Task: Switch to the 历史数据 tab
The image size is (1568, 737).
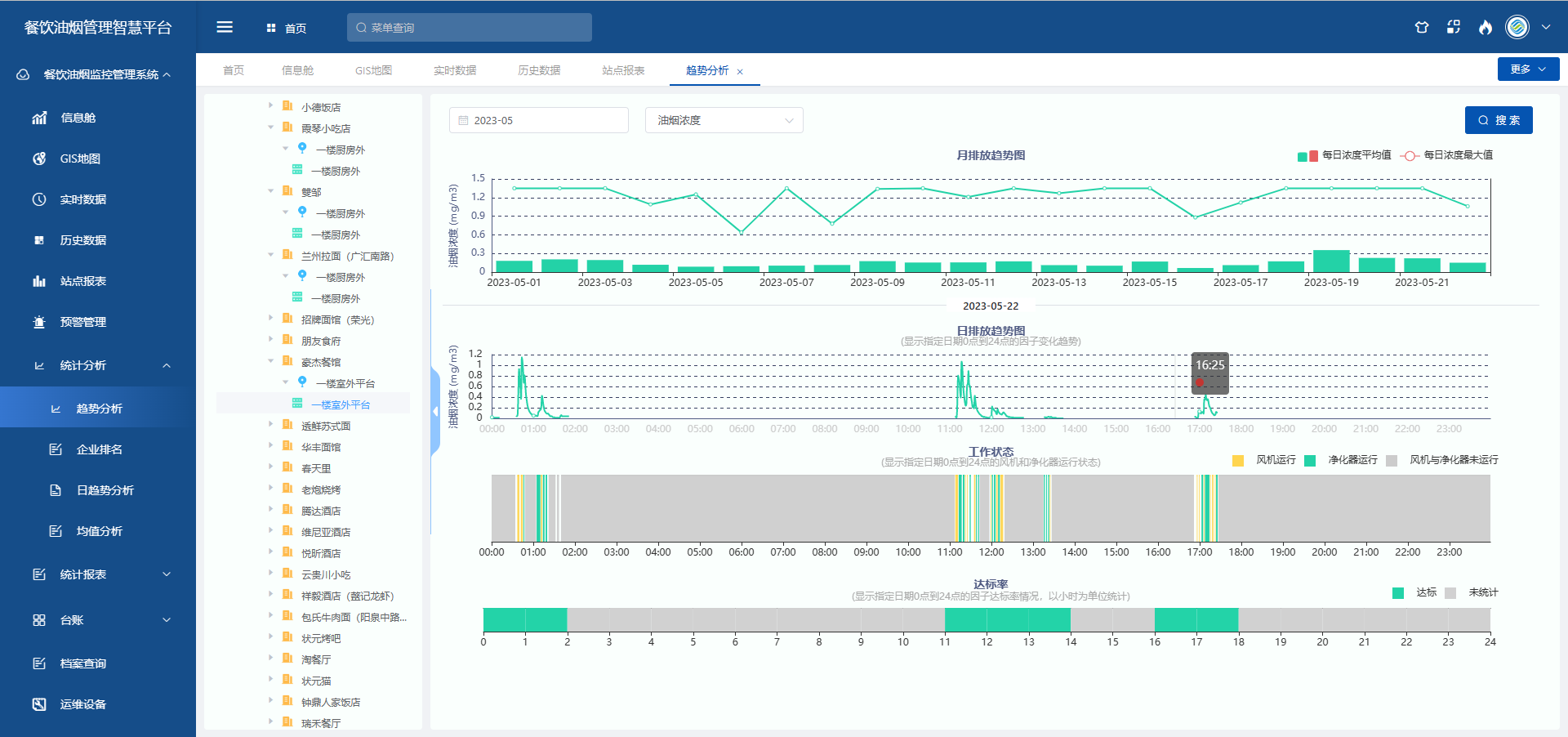Action: coord(539,70)
